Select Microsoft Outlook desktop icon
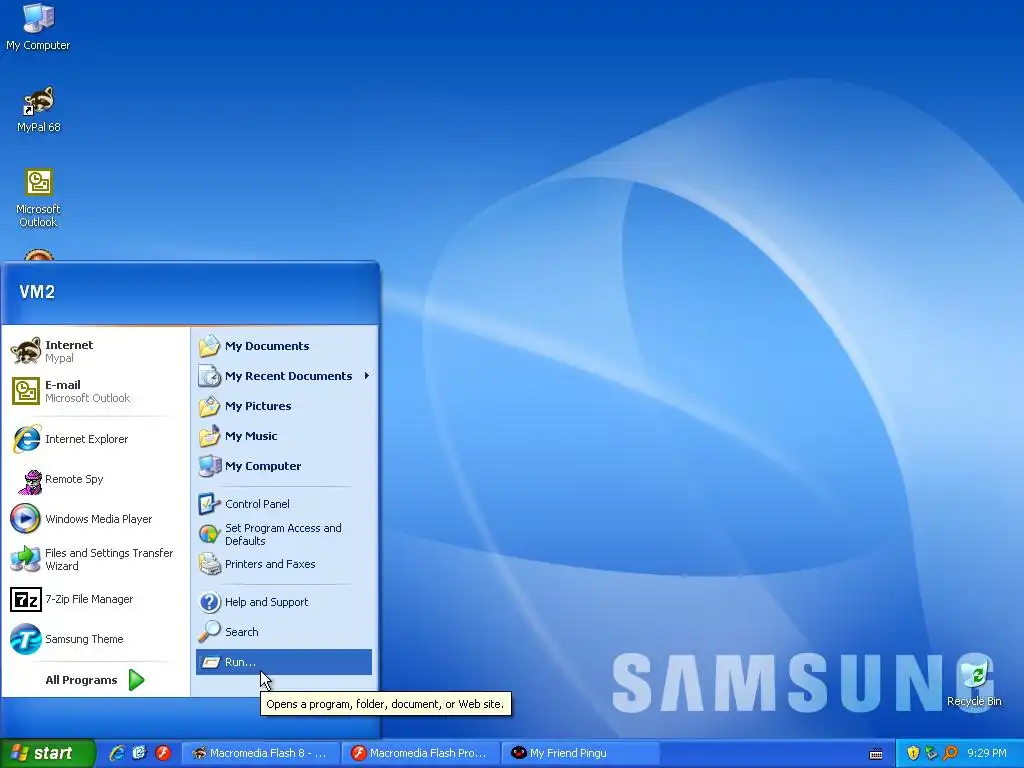 pos(38,199)
